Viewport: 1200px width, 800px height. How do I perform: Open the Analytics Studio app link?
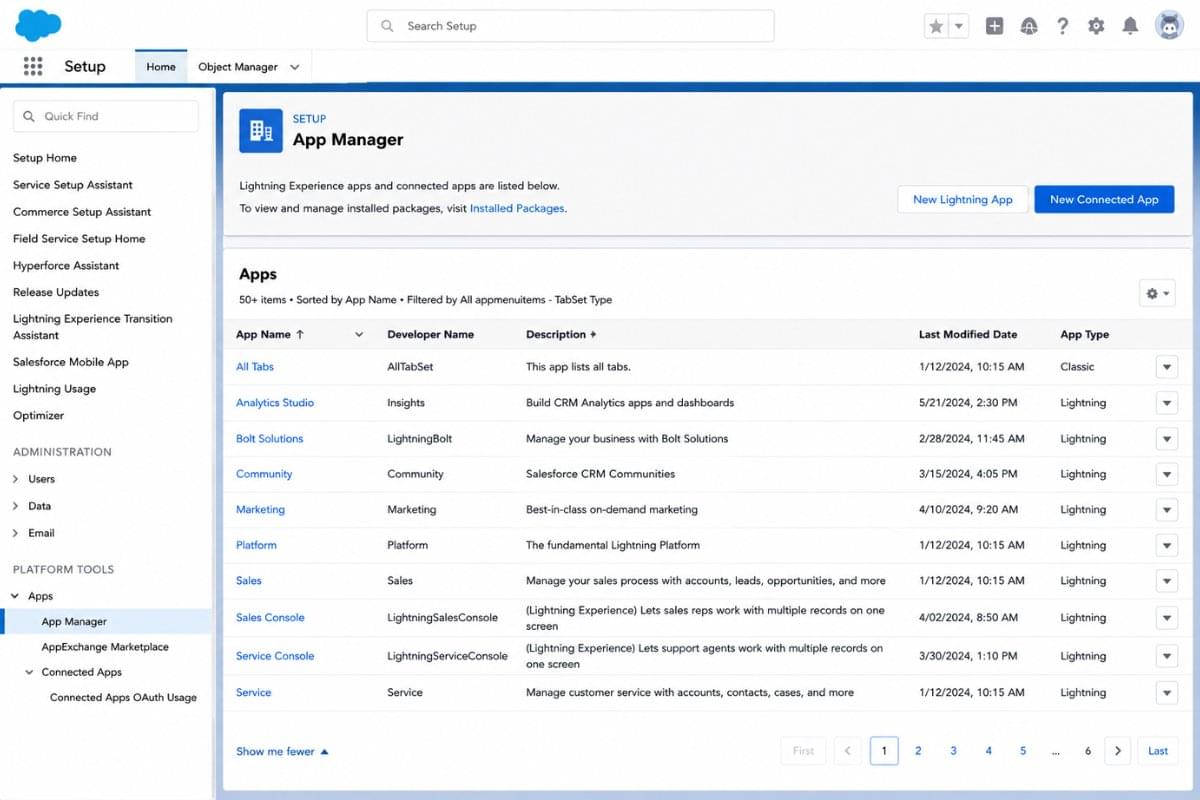[275, 403]
